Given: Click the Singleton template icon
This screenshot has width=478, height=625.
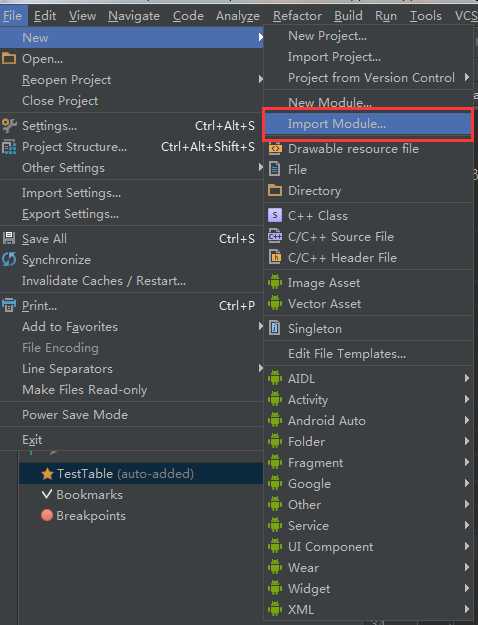Looking at the screenshot, I should click(275, 328).
